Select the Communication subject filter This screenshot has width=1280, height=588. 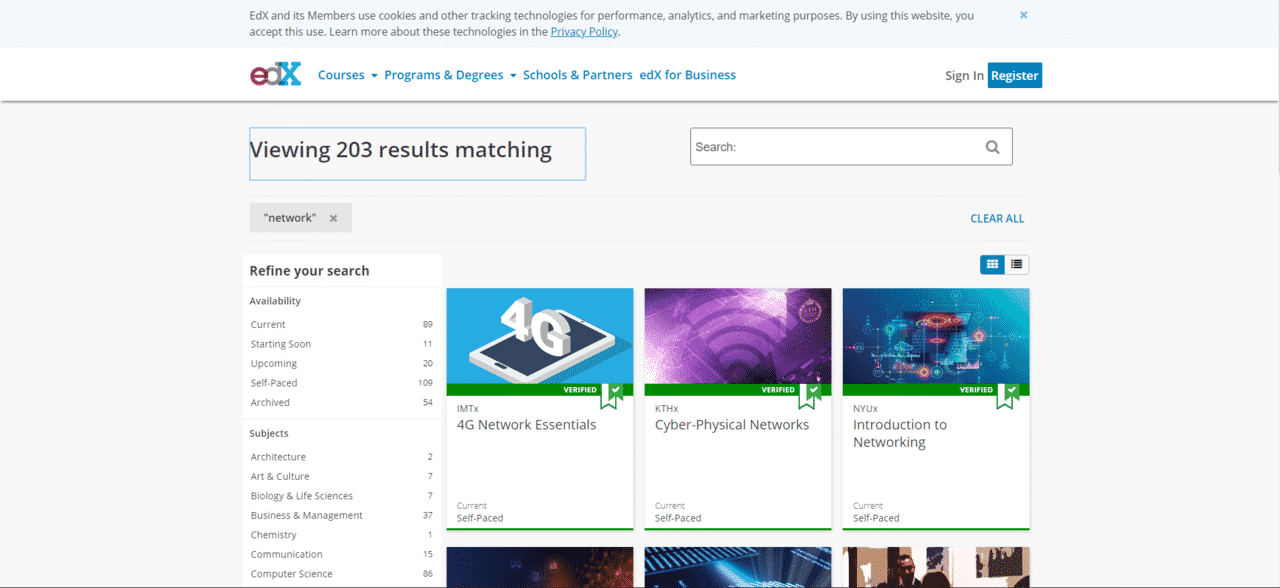coord(342,555)
